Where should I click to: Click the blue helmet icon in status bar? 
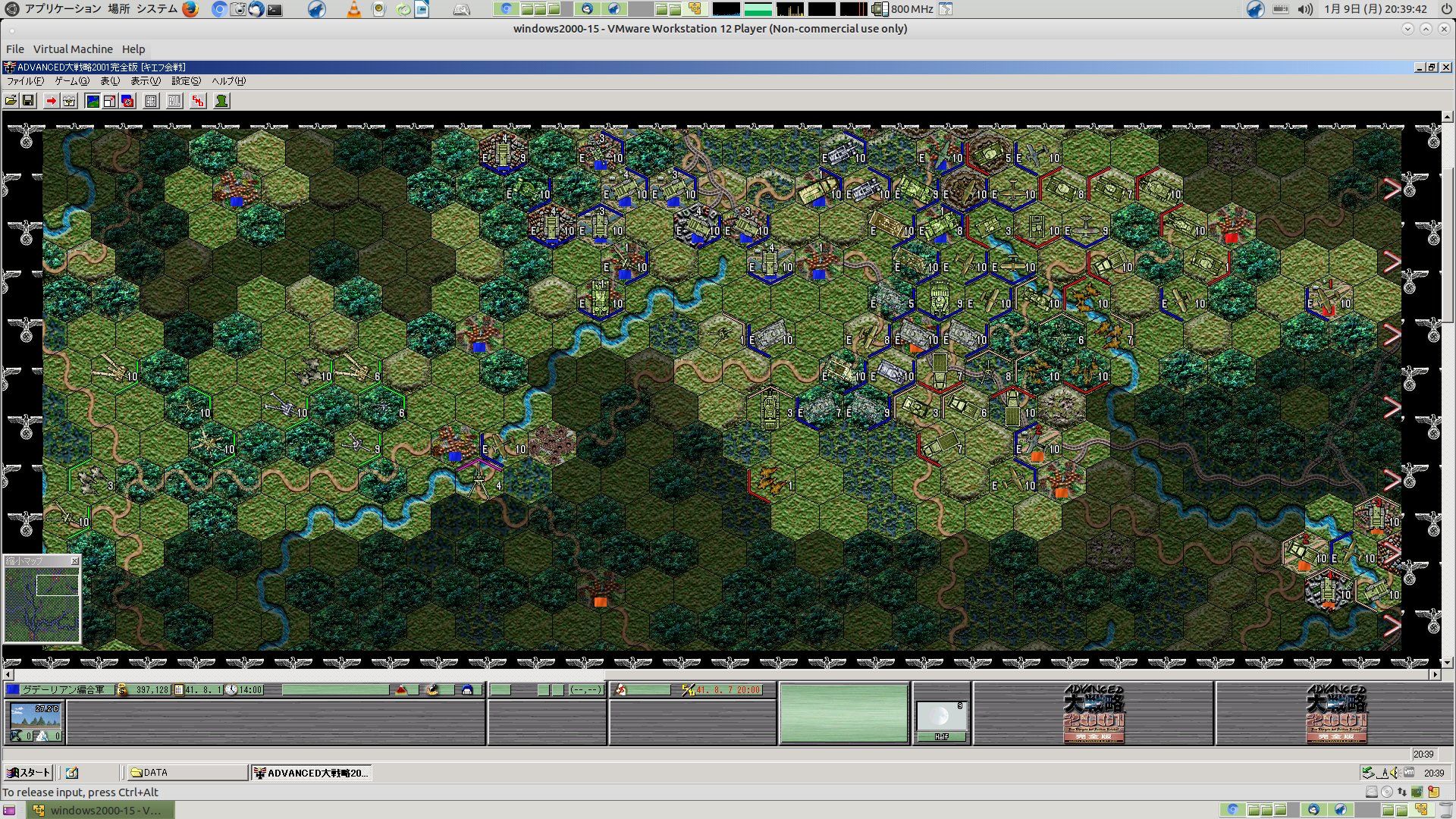point(467,690)
